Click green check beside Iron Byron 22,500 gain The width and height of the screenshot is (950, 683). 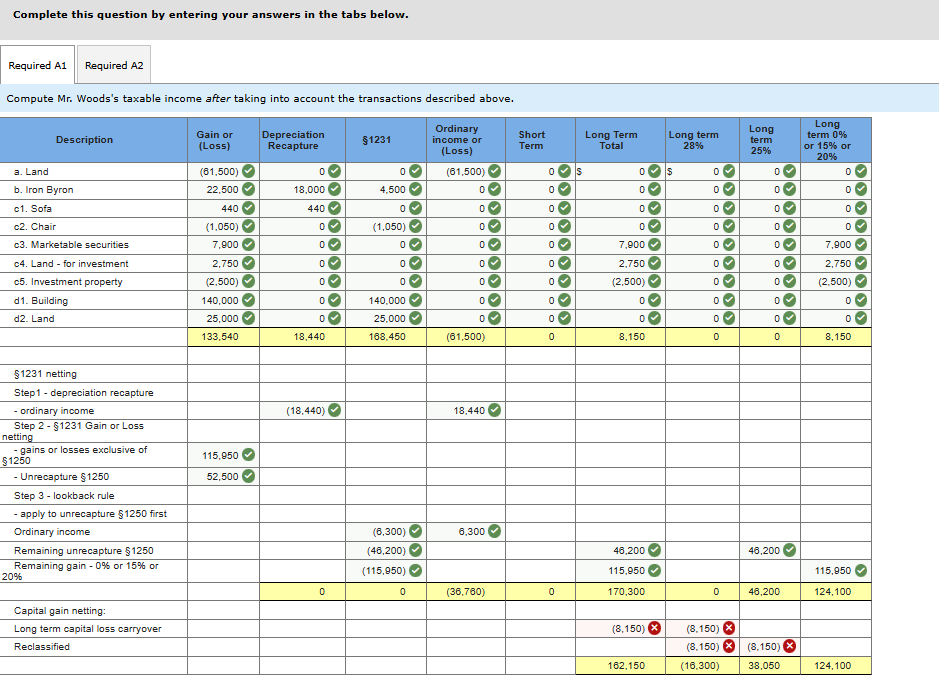click(248, 189)
